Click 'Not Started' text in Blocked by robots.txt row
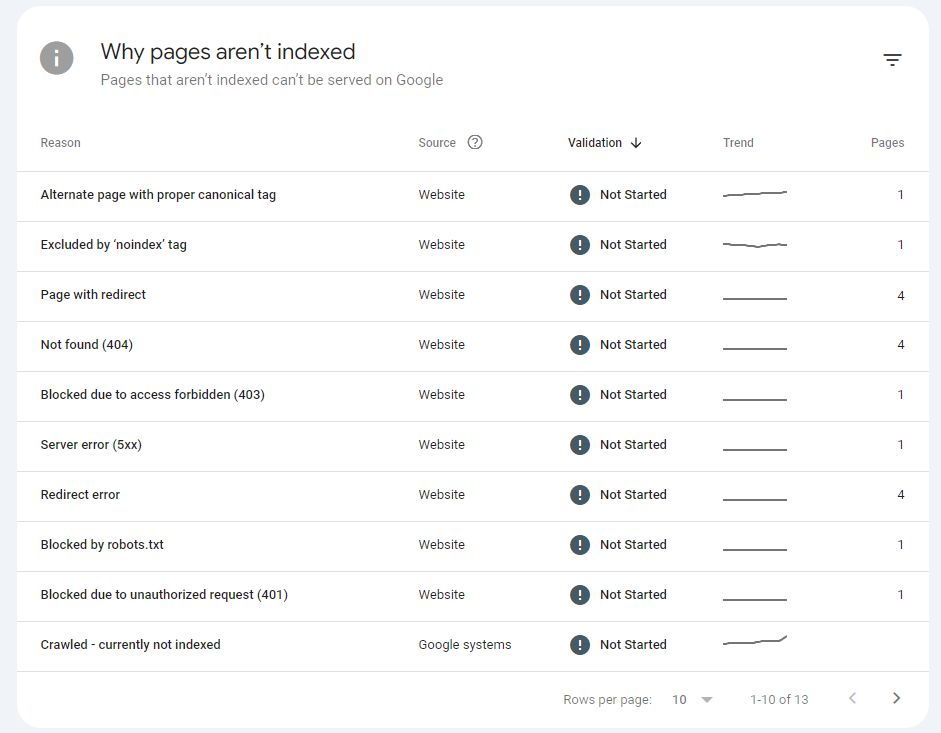Image resolution: width=941 pixels, height=733 pixels. (633, 544)
